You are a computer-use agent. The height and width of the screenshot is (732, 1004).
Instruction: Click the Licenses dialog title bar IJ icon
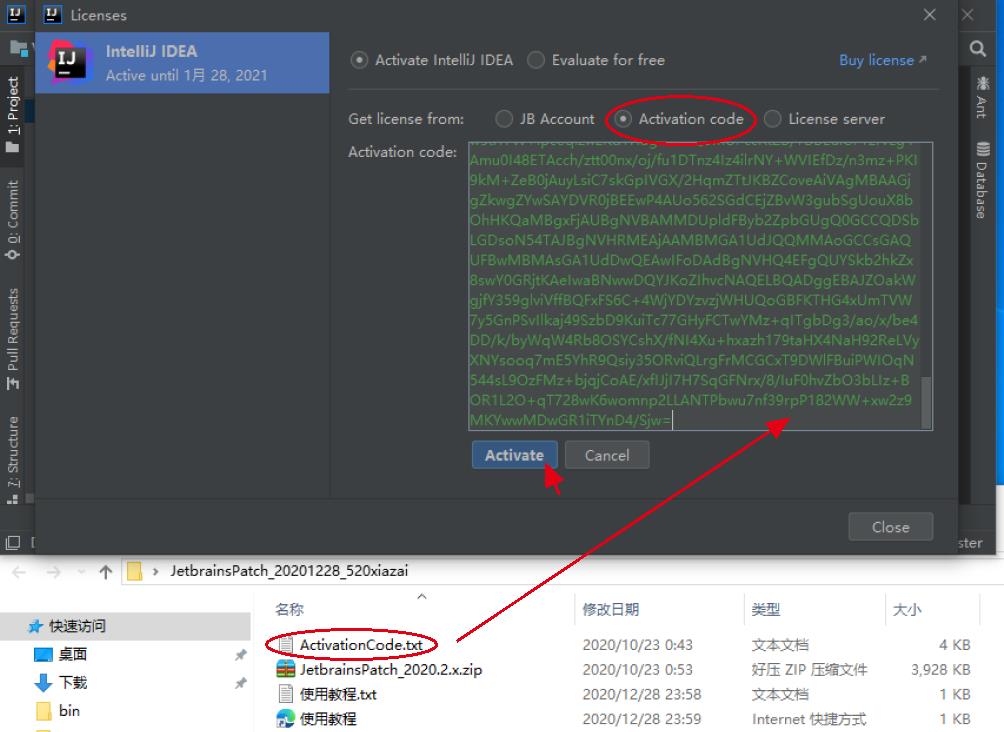53,14
